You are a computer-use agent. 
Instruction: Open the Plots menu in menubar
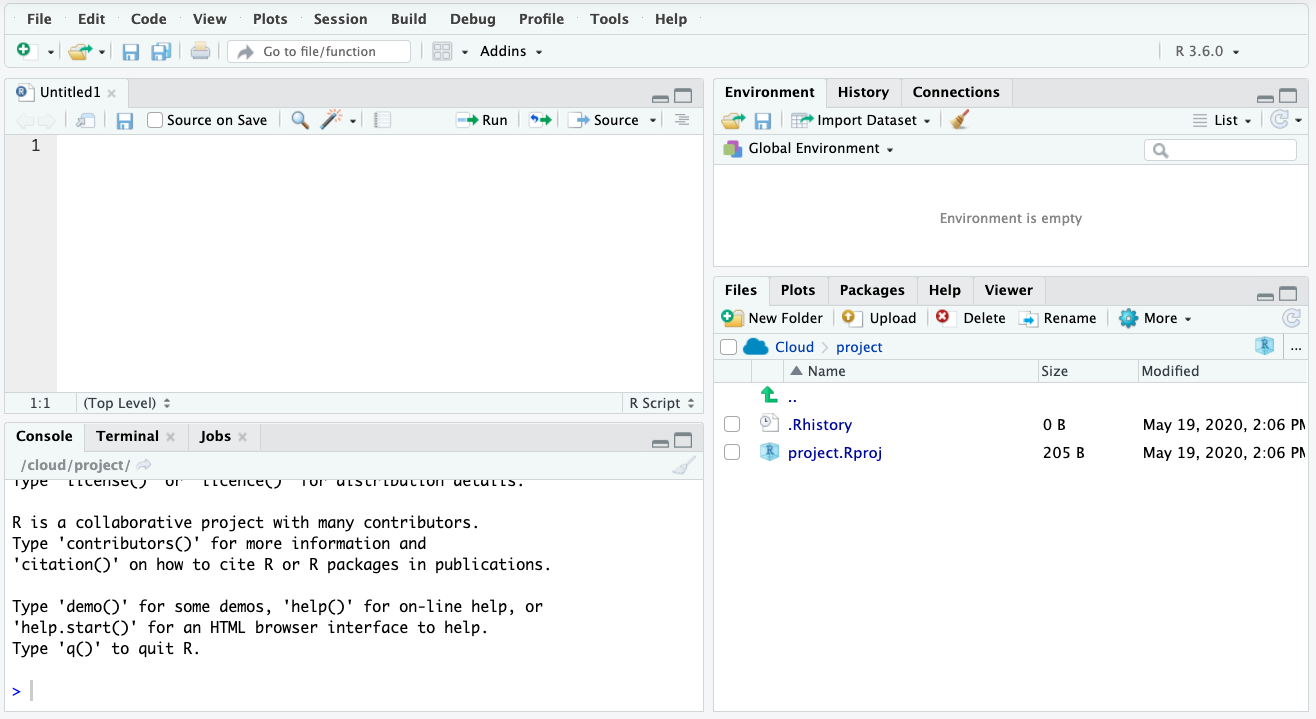coord(270,19)
